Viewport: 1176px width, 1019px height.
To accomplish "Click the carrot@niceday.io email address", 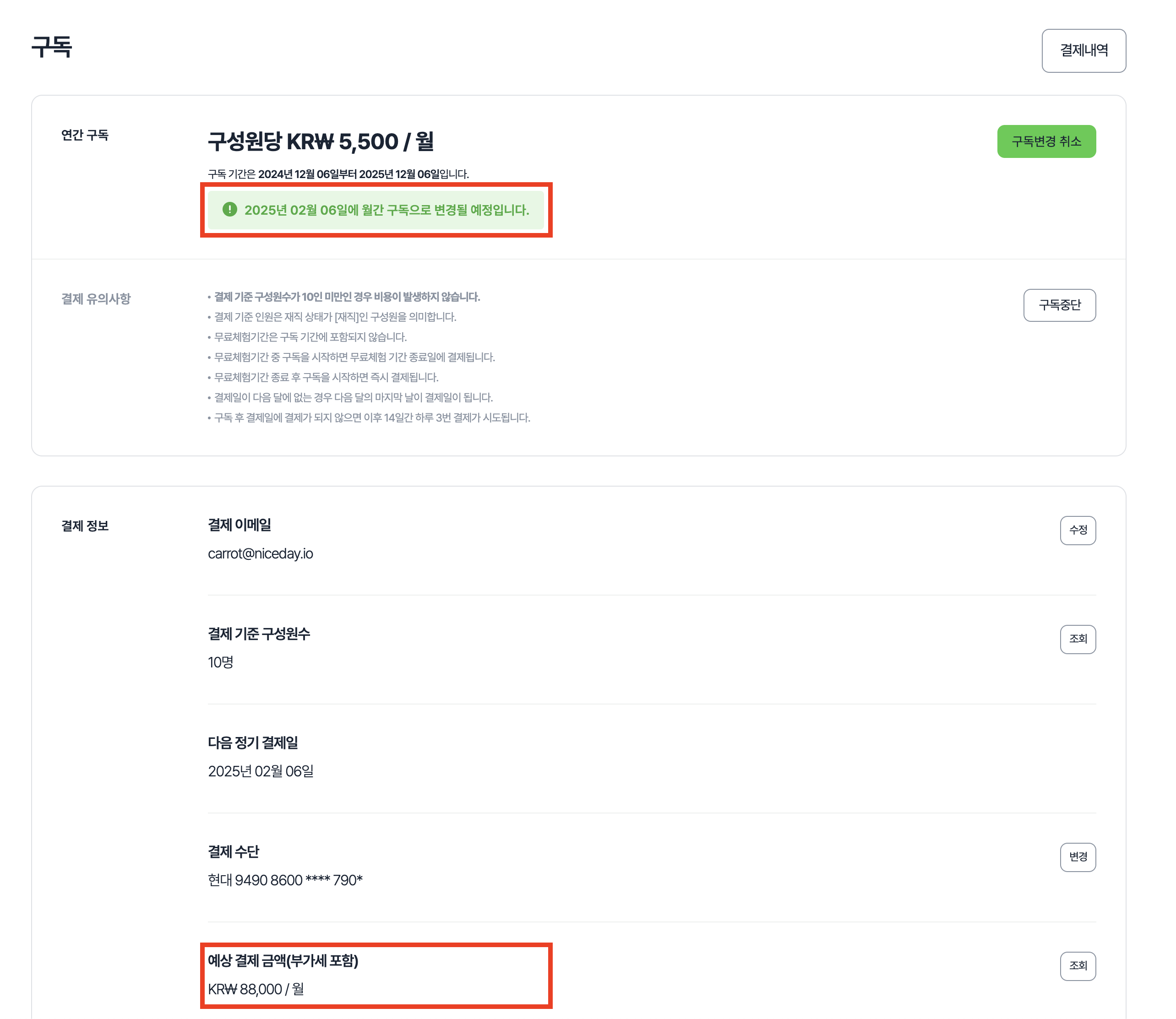I will (260, 554).
